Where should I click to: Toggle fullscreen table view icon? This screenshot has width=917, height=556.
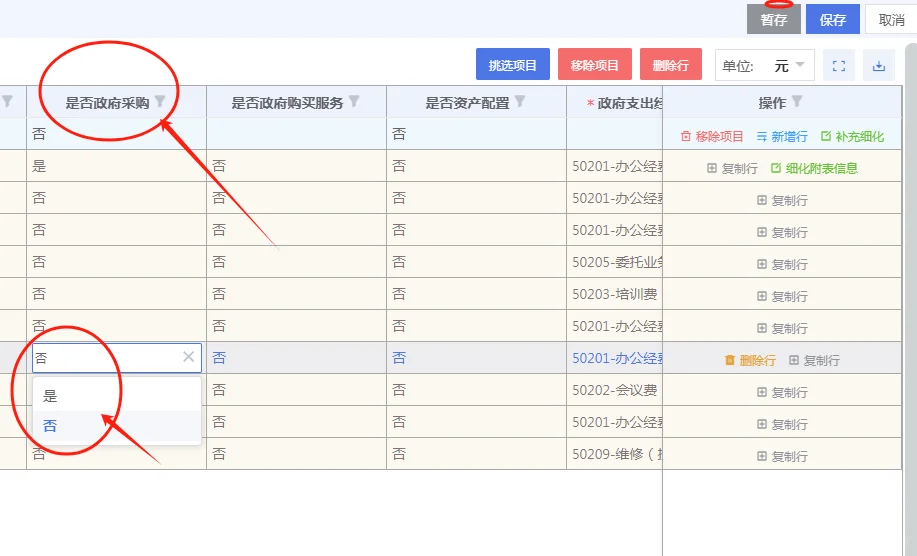tap(839, 65)
